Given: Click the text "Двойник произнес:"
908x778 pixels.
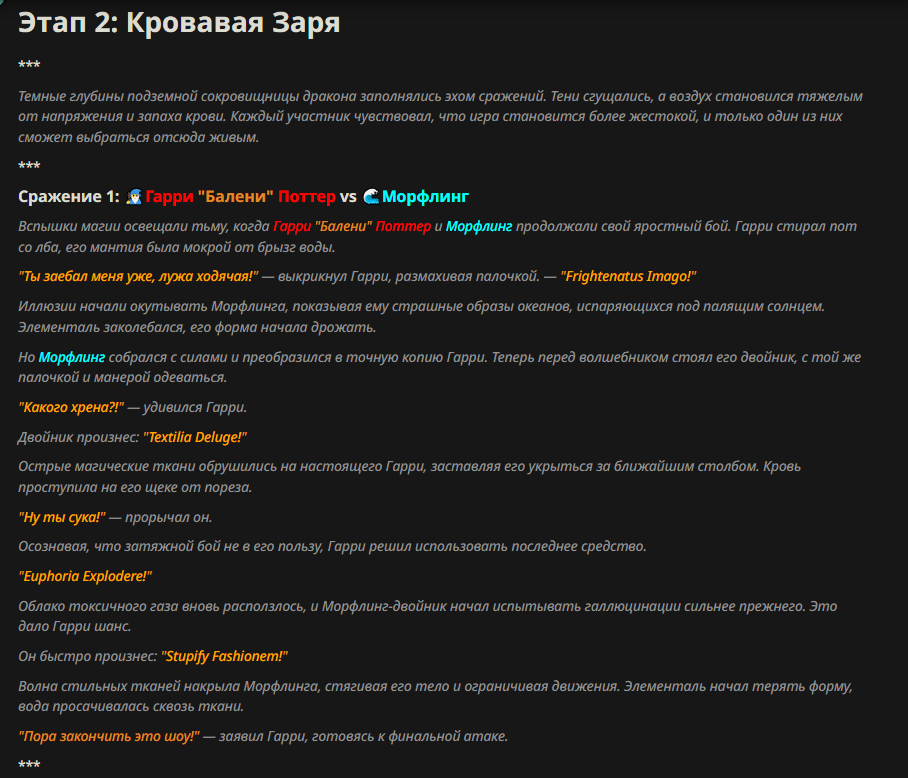Looking at the screenshot, I should pos(78,438).
